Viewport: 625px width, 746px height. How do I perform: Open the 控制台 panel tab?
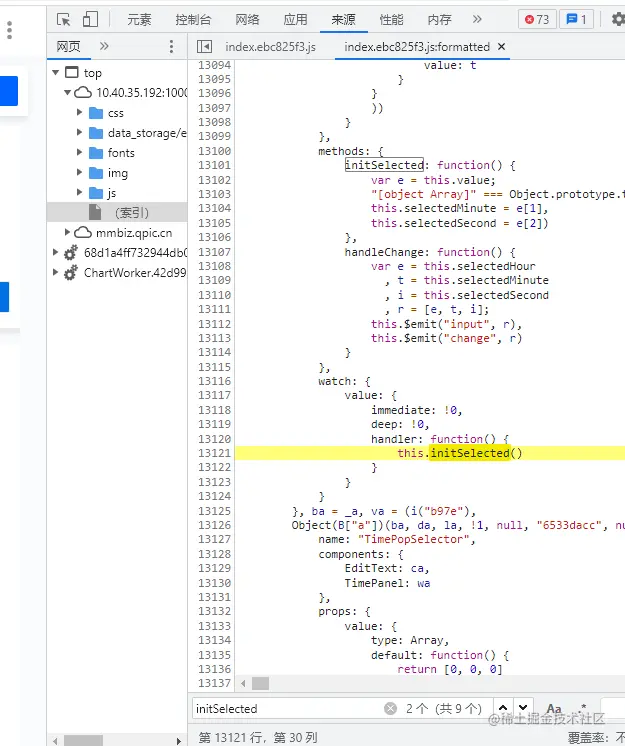(193, 20)
